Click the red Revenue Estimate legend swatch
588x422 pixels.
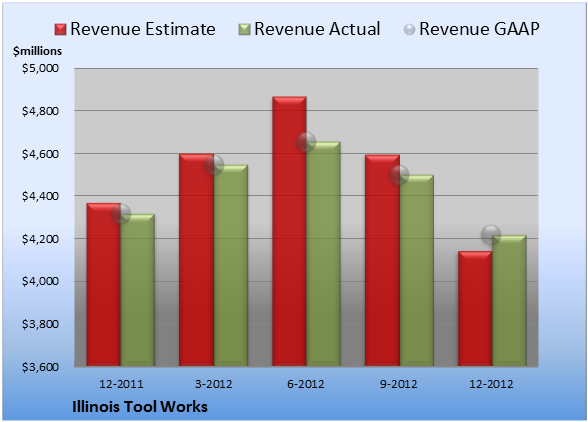click(60, 30)
